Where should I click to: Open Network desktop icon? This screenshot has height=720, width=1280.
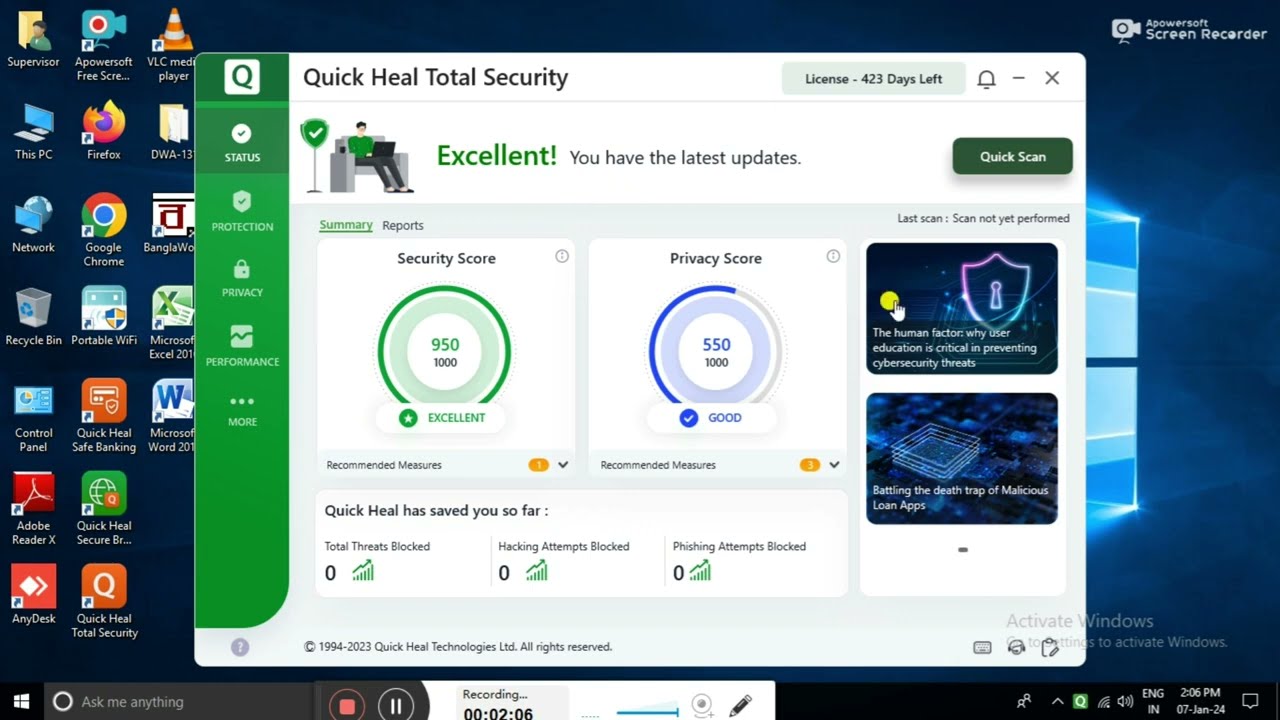click(34, 224)
